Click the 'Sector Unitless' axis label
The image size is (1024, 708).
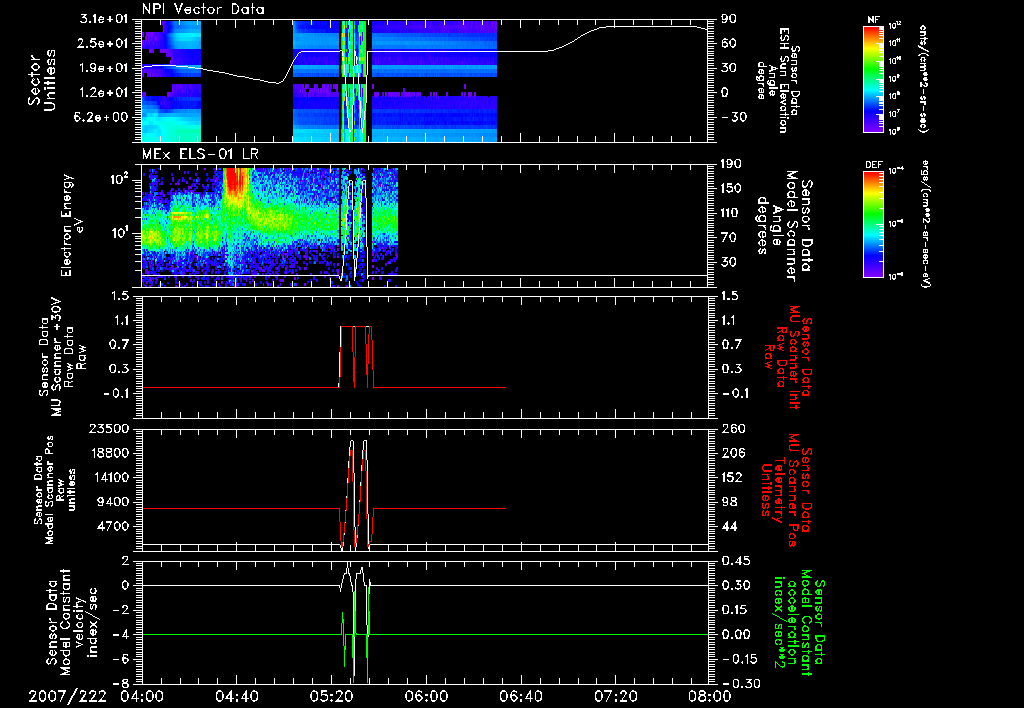tap(41, 80)
